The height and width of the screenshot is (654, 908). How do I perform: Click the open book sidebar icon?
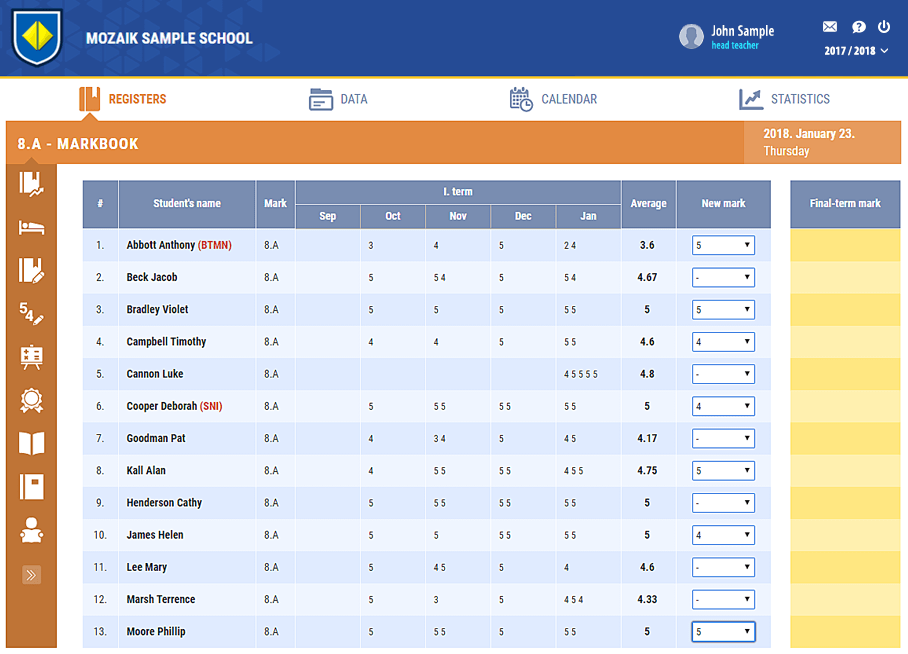(32, 443)
